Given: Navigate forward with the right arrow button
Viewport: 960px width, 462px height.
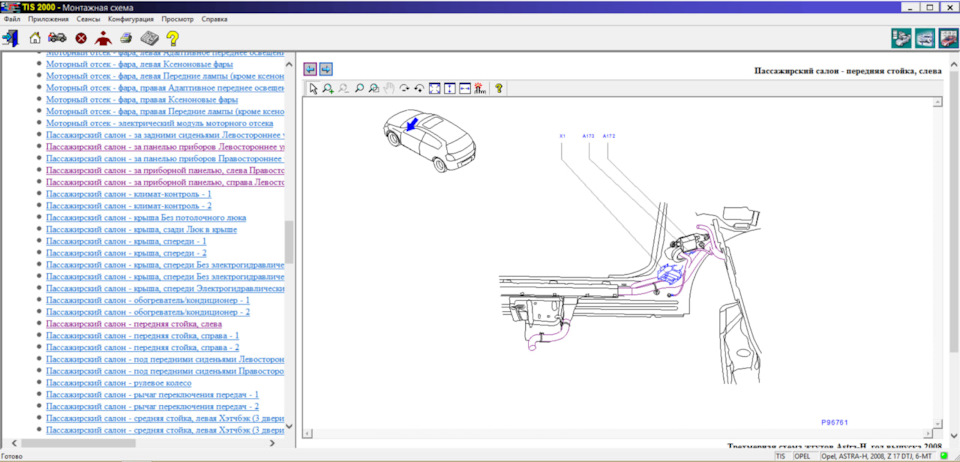Looking at the screenshot, I should (326, 69).
